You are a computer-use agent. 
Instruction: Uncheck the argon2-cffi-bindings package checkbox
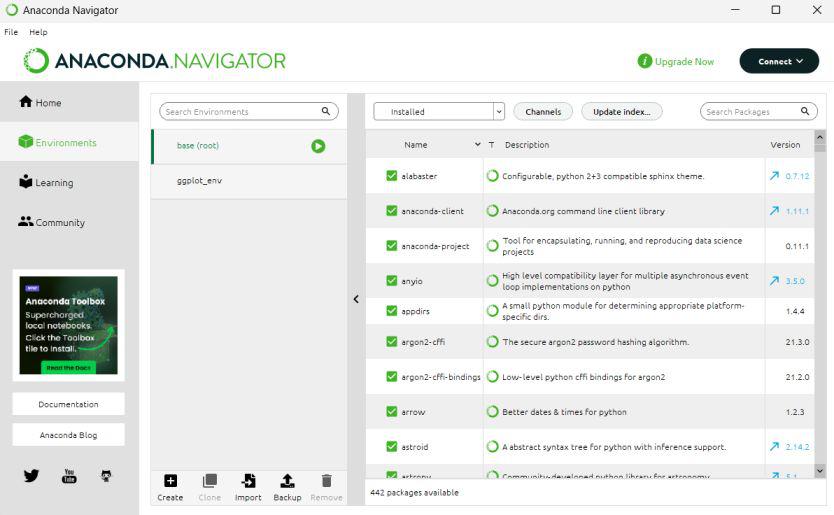click(391, 377)
